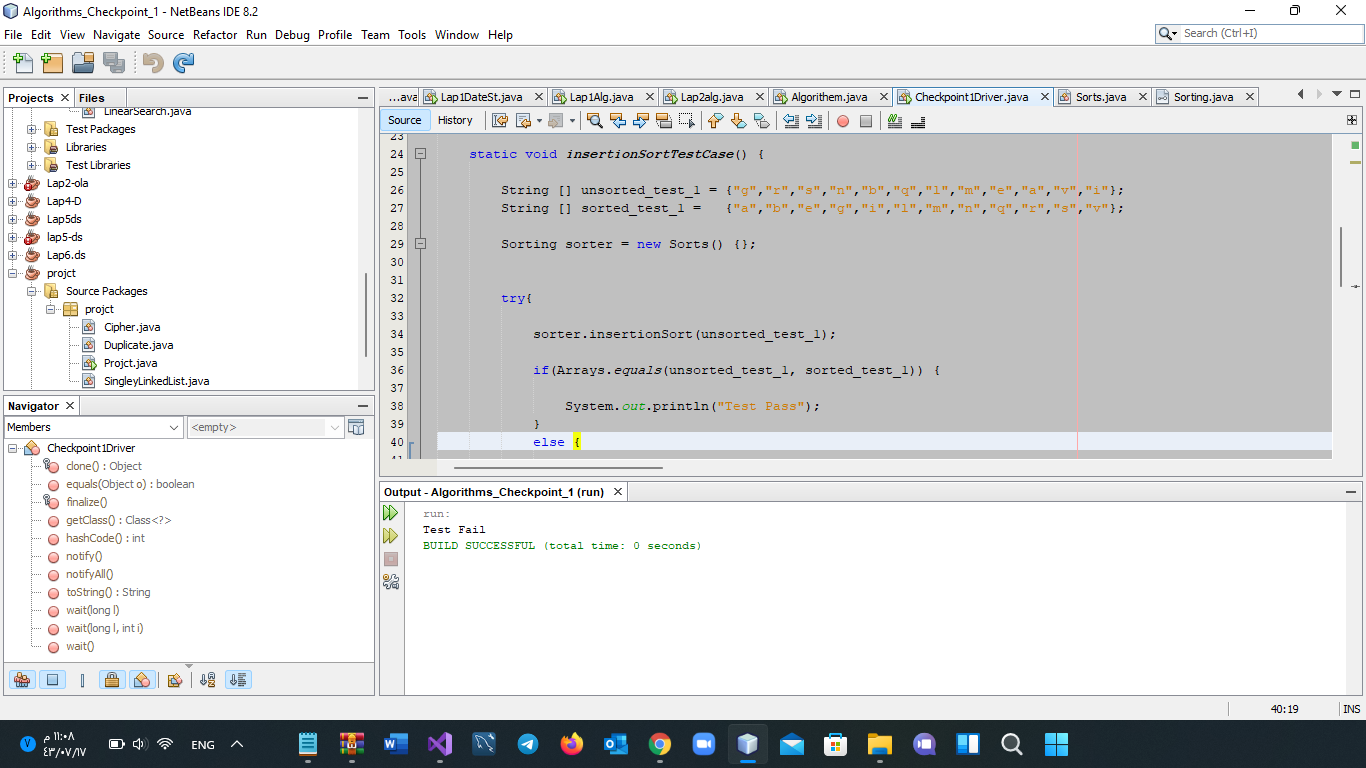The width and height of the screenshot is (1366, 768).
Task: Click the blue Redo arrow icon
Action: click(x=183, y=63)
